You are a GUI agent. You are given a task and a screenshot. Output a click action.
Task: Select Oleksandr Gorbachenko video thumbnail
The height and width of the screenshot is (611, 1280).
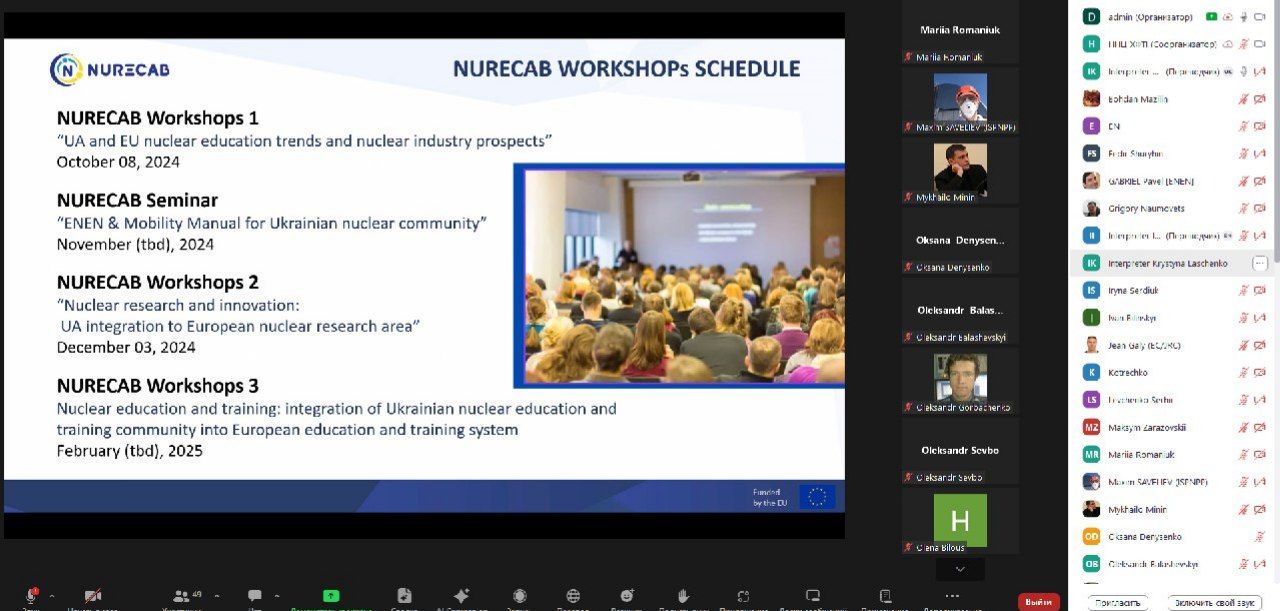pyautogui.click(x=960, y=381)
